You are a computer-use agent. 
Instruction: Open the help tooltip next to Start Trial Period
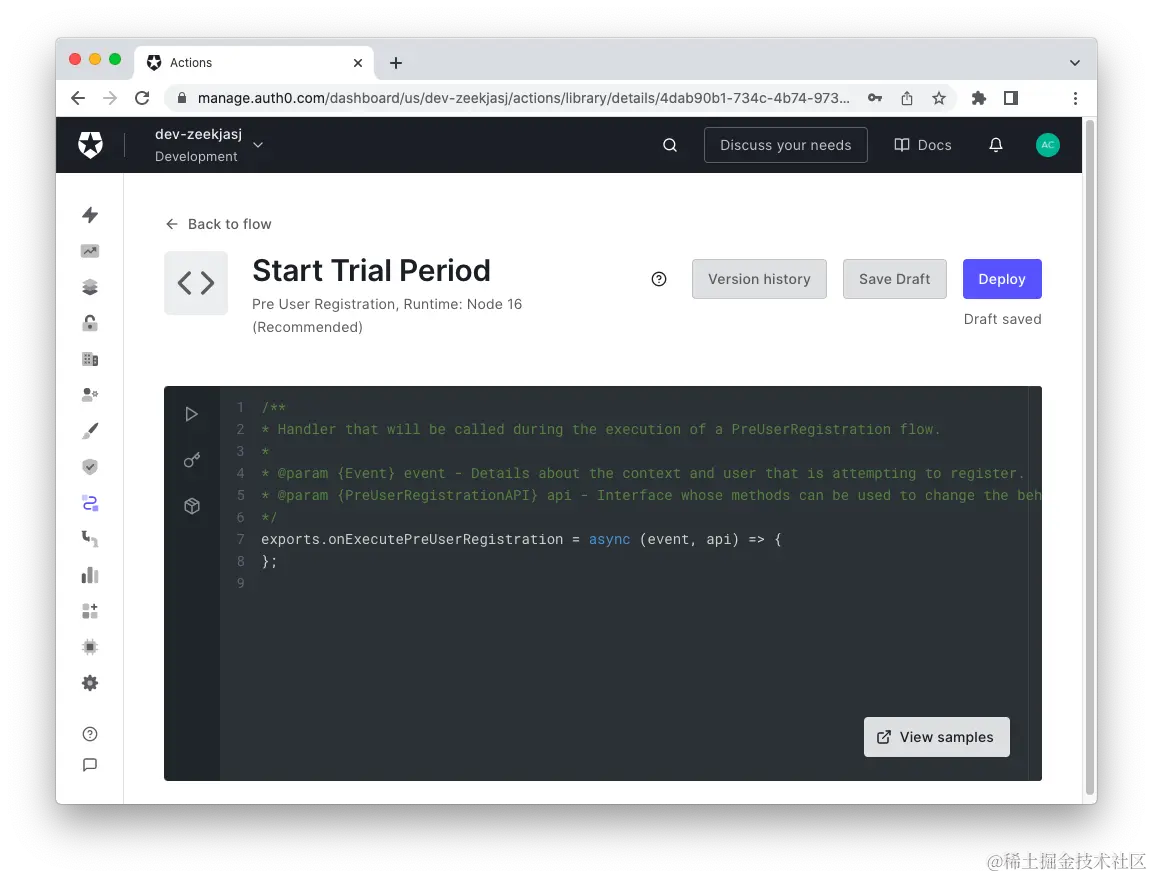tap(659, 278)
